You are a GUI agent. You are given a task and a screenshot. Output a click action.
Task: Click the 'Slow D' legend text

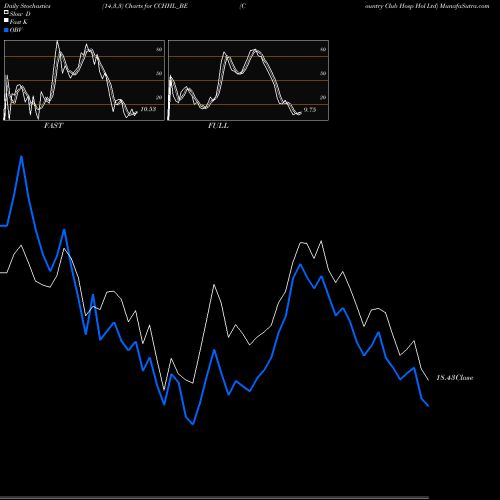pyautogui.click(x=20, y=14)
